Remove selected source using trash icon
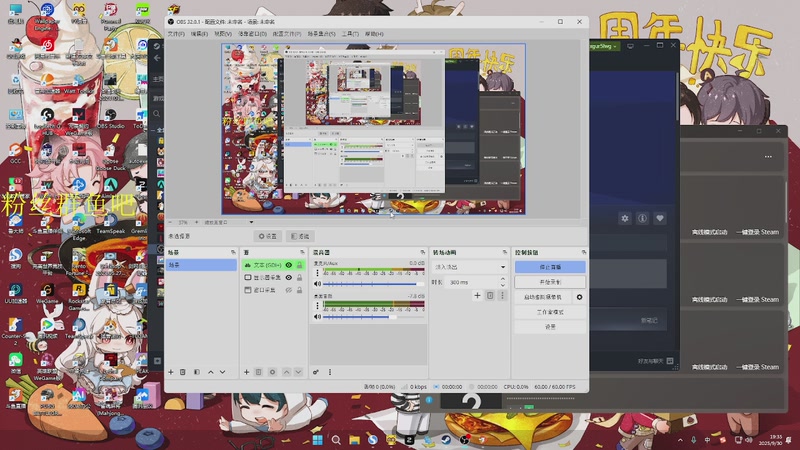800x450 pixels. [258, 372]
